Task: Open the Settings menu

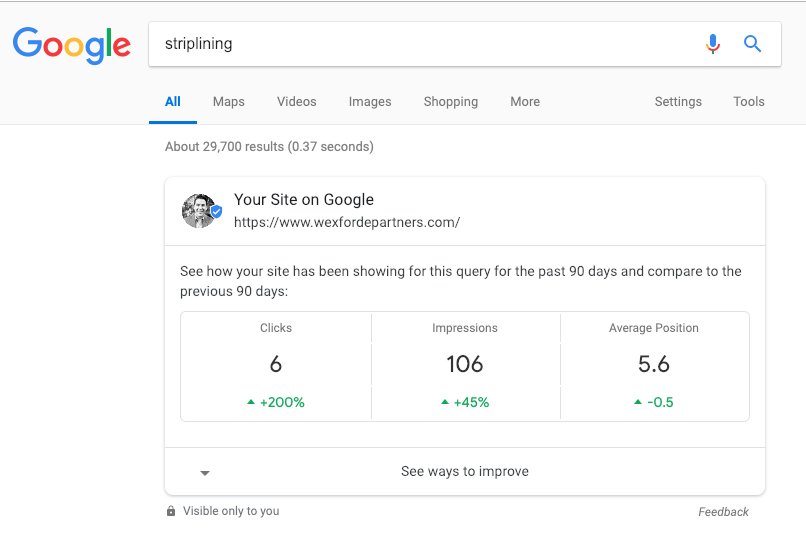Action: coord(678,102)
